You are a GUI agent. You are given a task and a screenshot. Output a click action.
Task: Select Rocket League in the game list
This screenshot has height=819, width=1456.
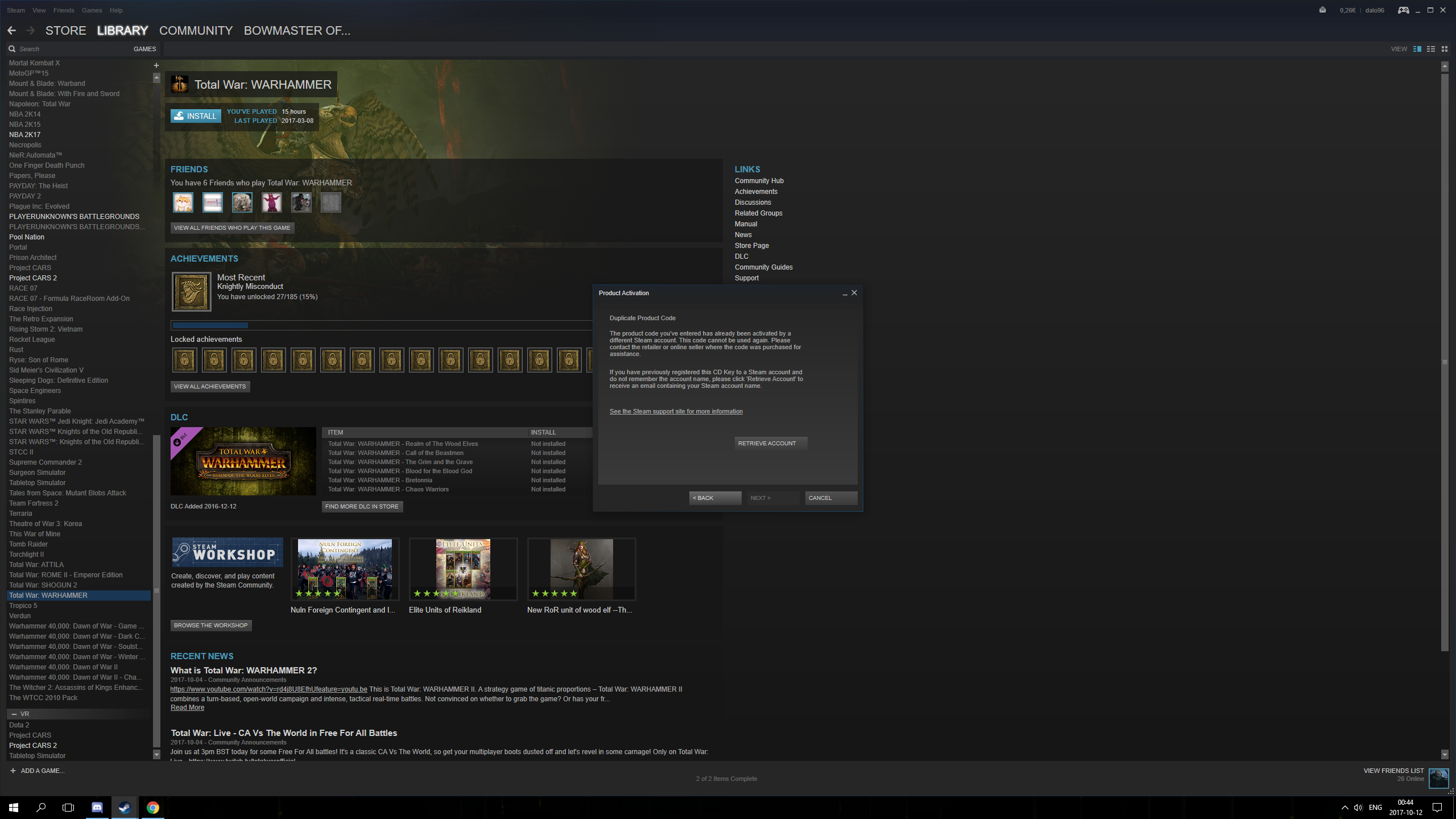coord(32,340)
